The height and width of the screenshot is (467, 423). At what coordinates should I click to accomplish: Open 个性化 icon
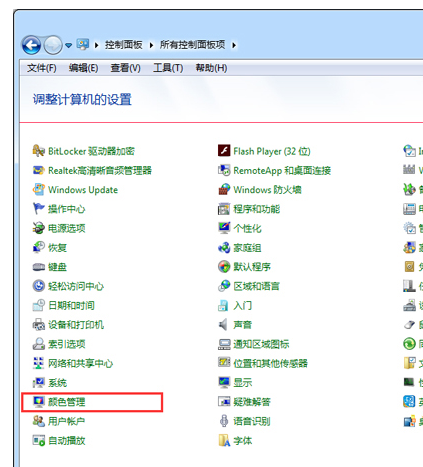pyautogui.click(x=224, y=228)
